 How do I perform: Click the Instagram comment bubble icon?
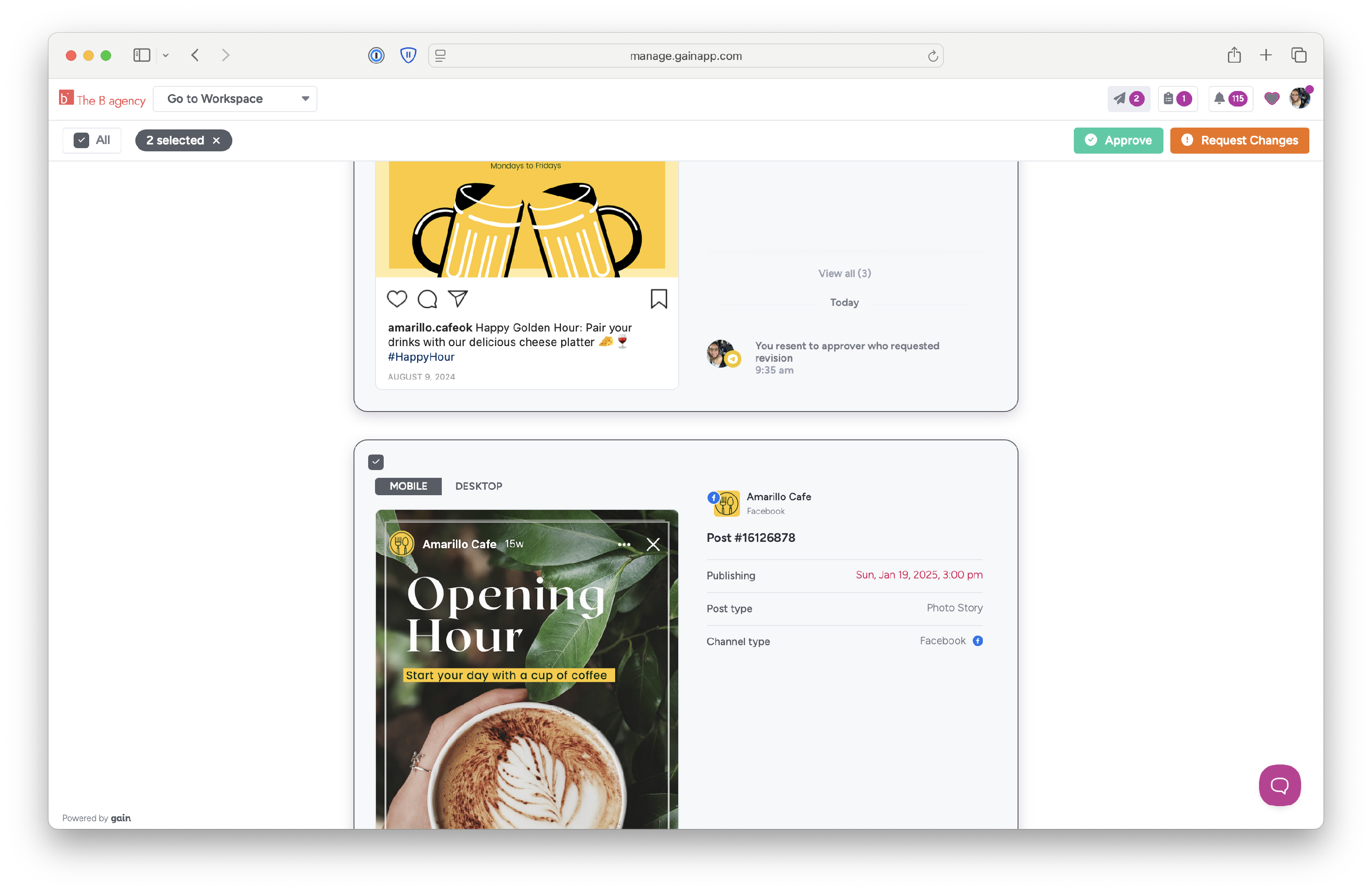[x=427, y=299]
